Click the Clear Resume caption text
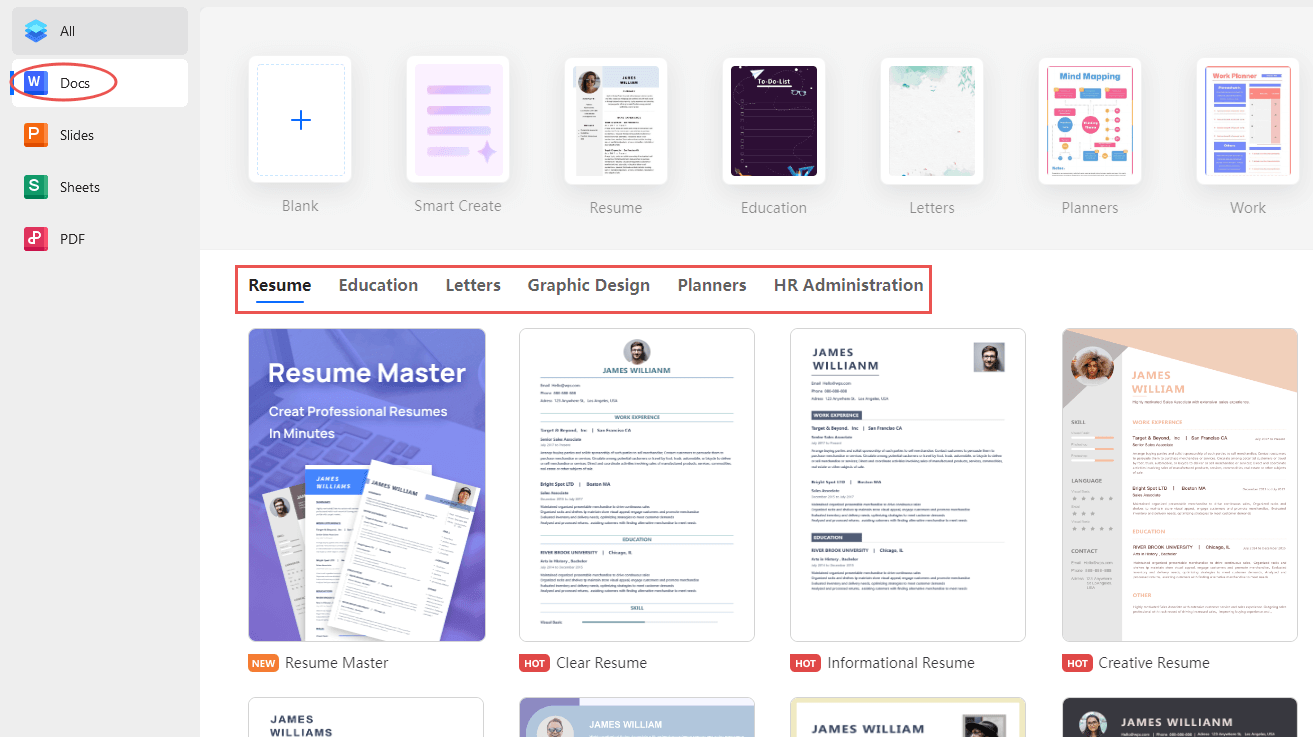The image size is (1313, 737). coord(602,663)
